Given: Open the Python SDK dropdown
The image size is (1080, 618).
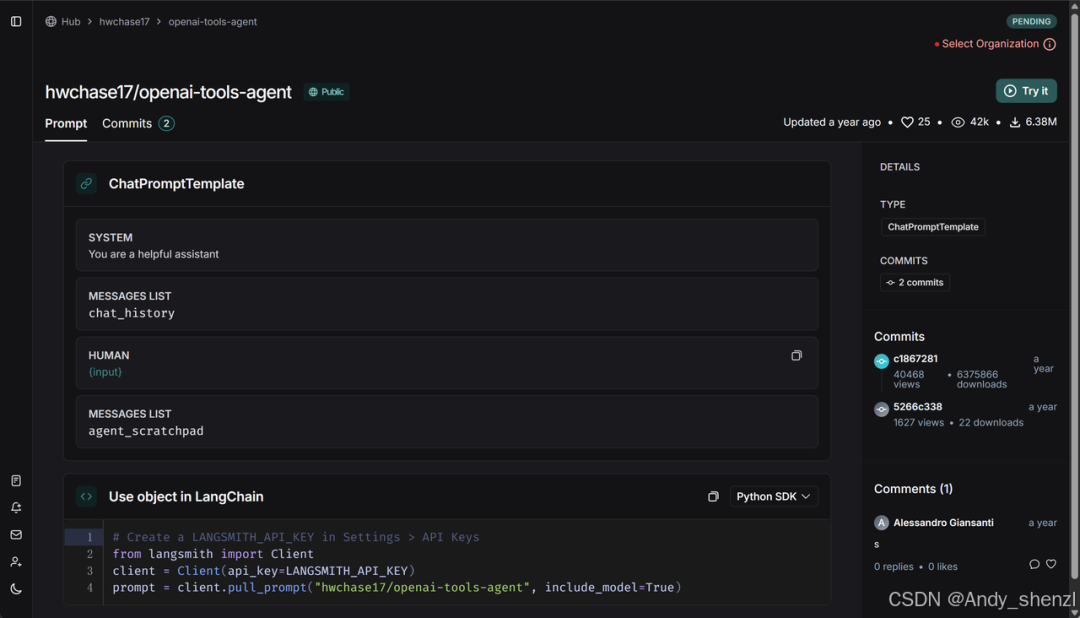Looking at the screenshot, I should (x=773, y=497).
